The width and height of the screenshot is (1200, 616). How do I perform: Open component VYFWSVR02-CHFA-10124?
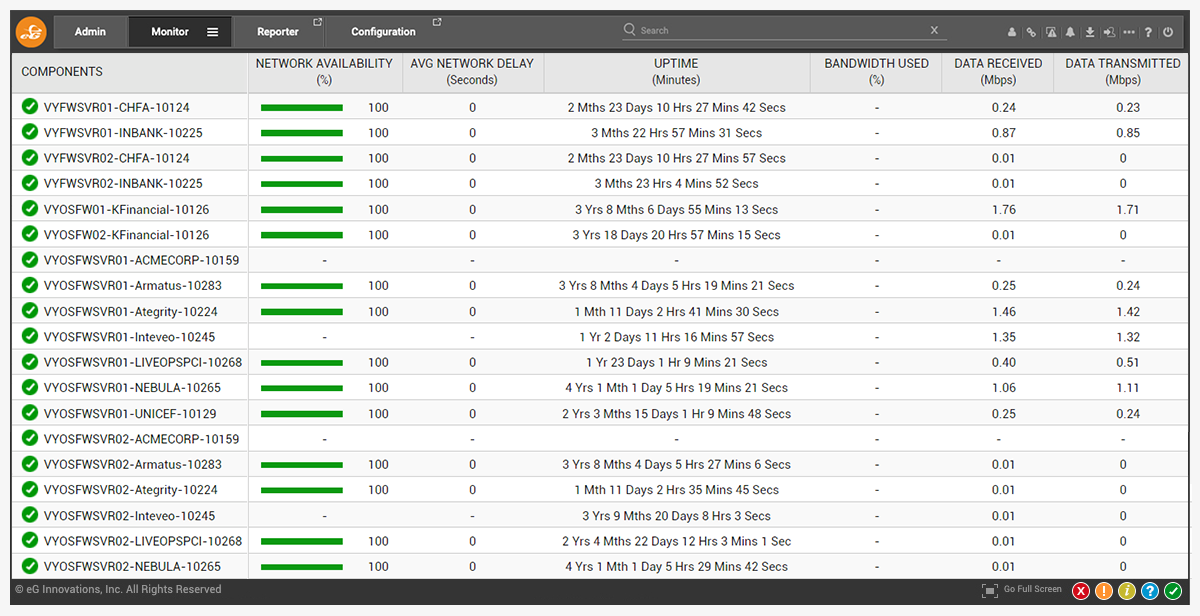pyautogui.click(x=117, y=158)
